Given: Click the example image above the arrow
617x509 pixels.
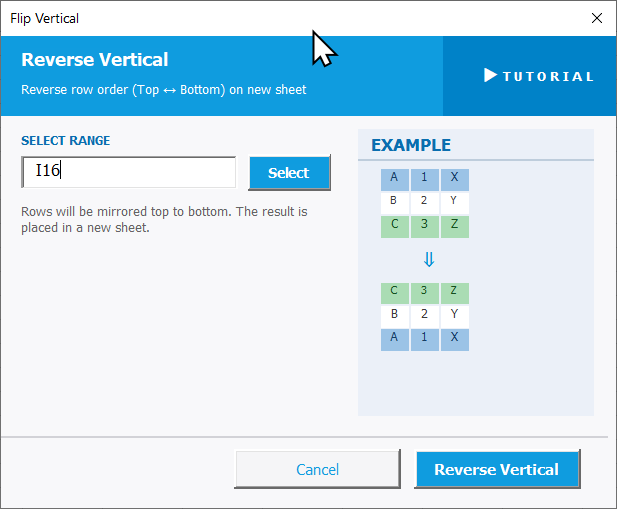Looking at the screenshot, I should point(425,203).
